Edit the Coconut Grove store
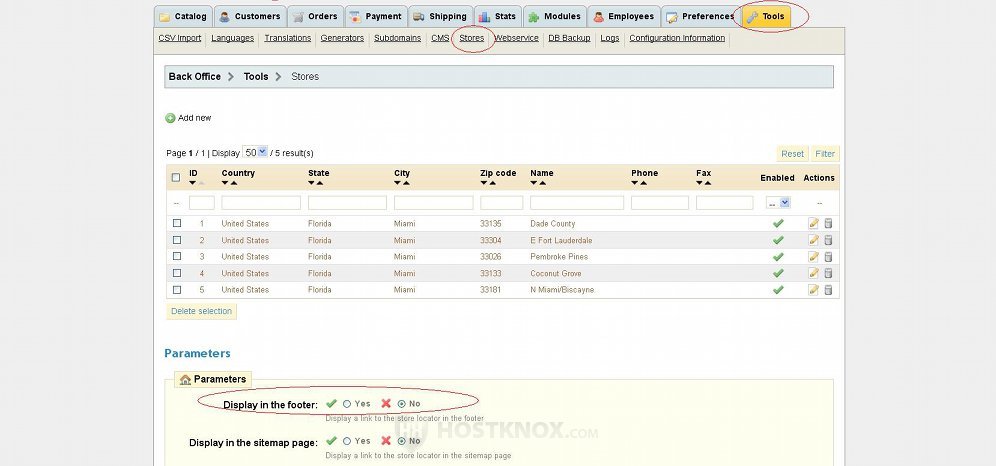The height and width of the screenshot is (466, 996). [813, 273]
